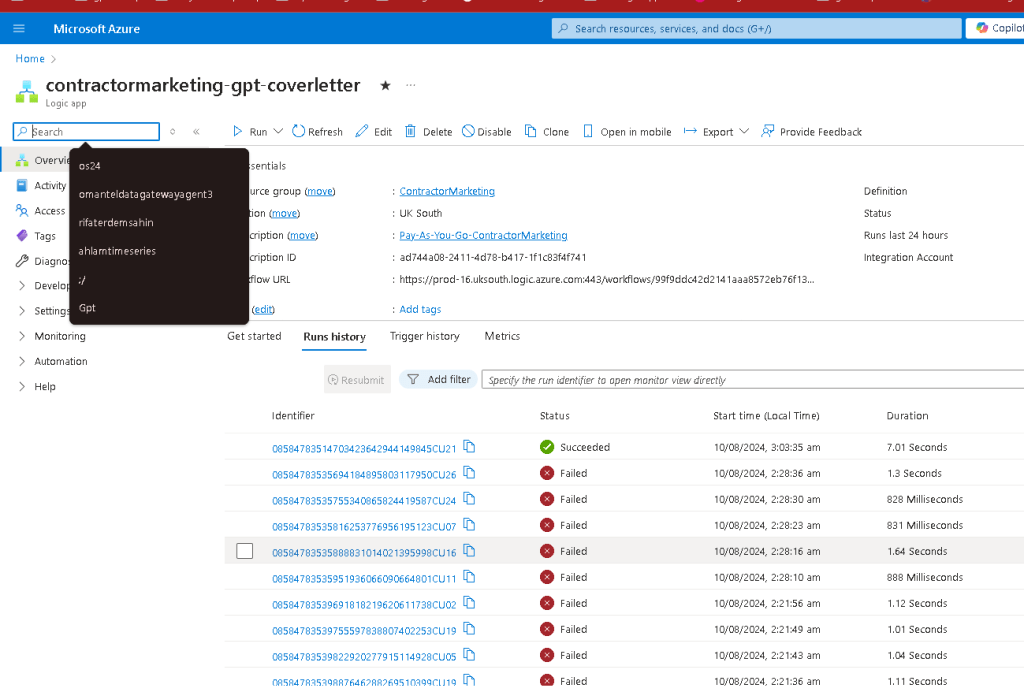
Task: Click Provide Feedback in the toolbar
Action: 811,131
